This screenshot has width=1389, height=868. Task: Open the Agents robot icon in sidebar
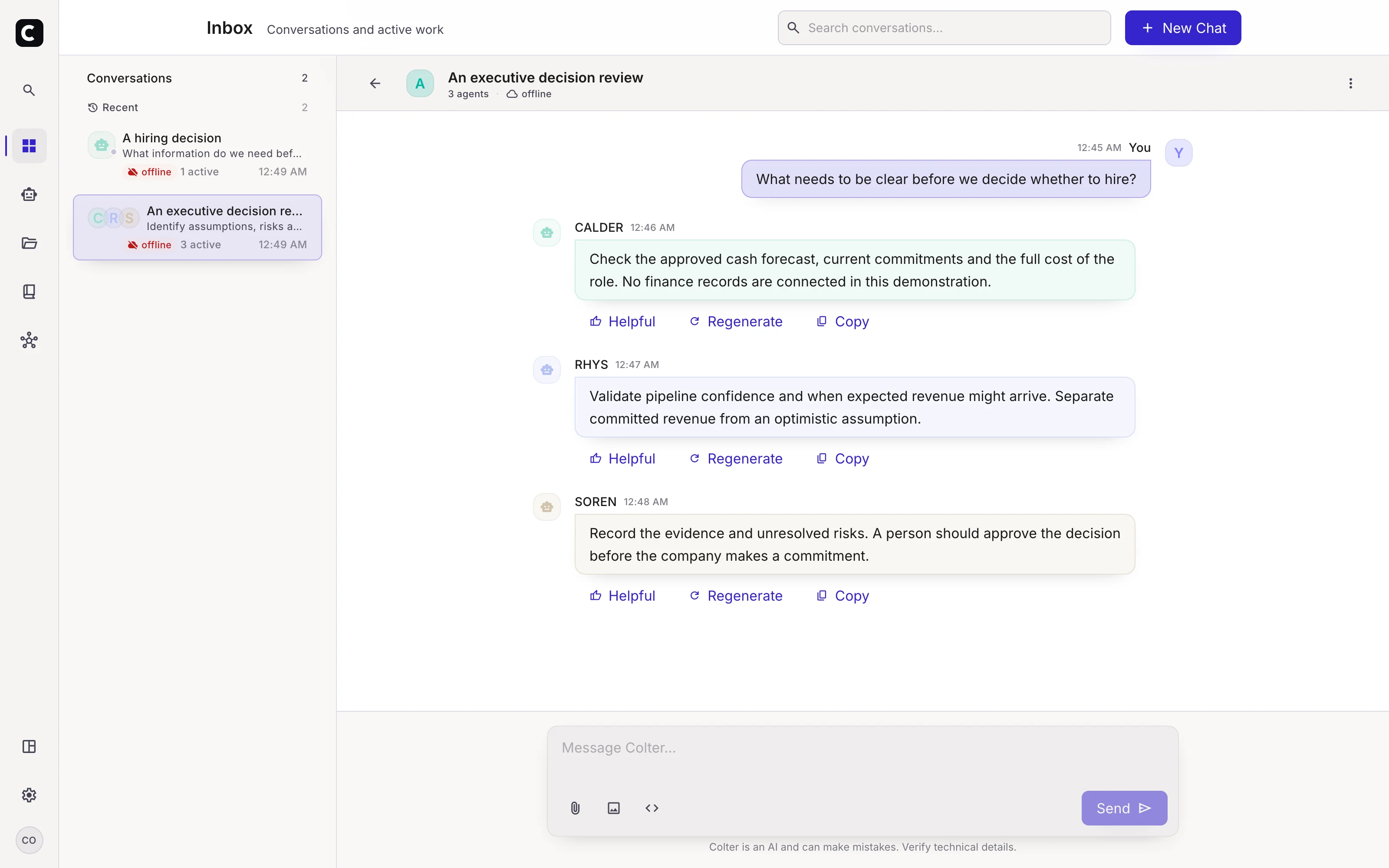[29, 194]
